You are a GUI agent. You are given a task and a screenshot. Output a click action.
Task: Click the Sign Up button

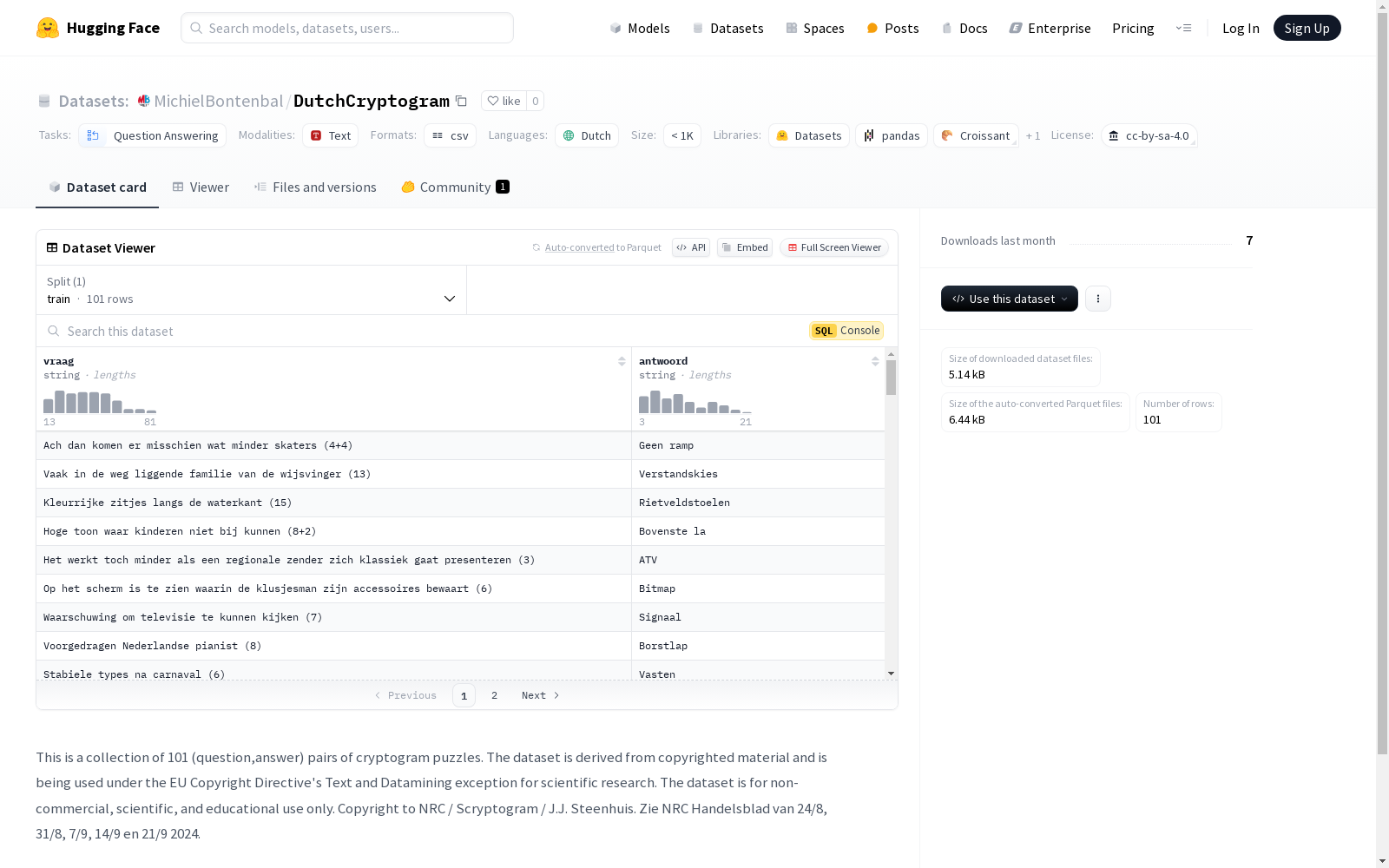click(x=1307, y=28)
